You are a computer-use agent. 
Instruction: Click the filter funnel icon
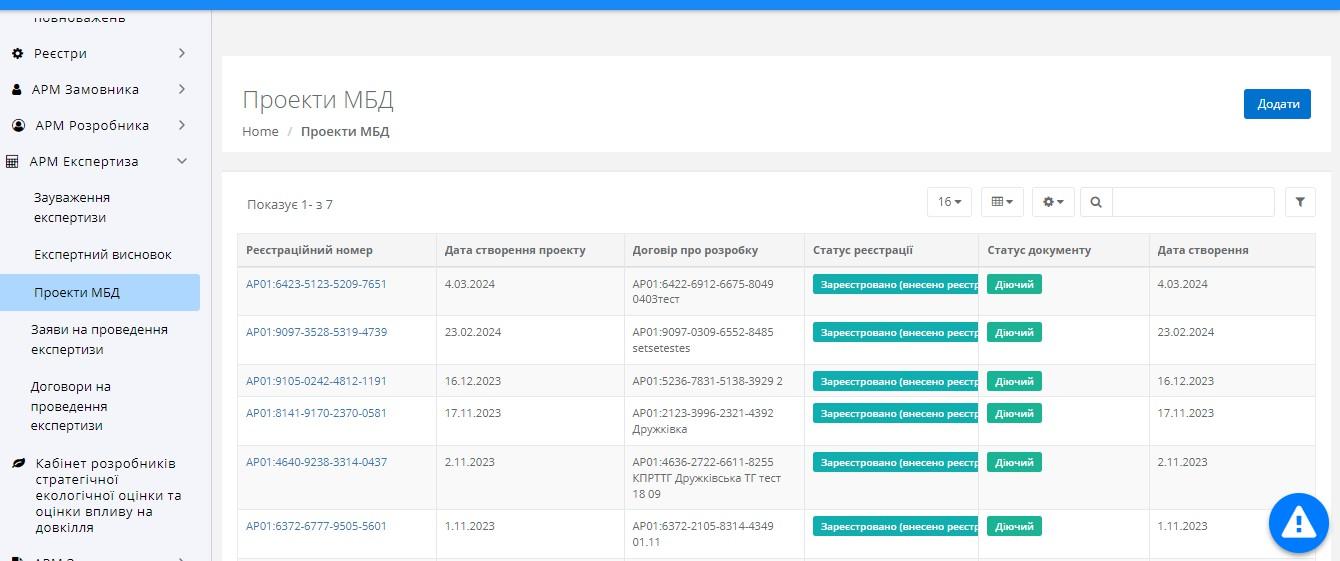(1299, 202)
